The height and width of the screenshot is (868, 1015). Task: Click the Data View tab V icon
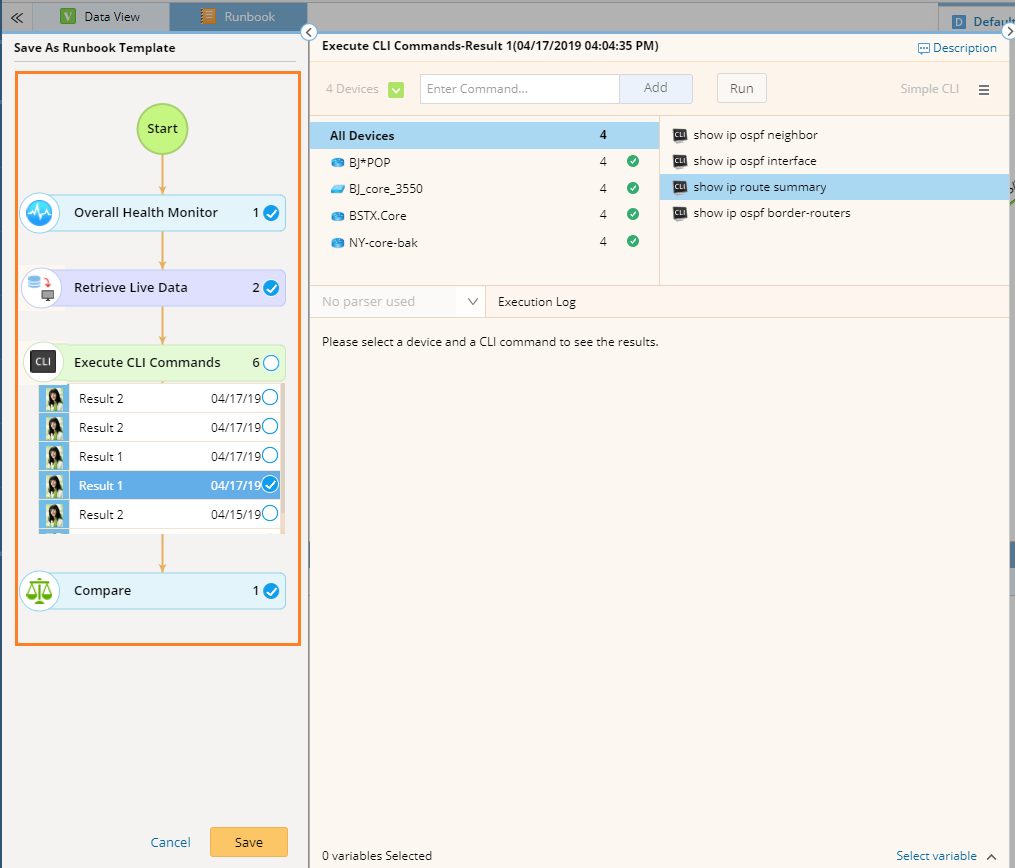pyautogui.click(x=68, y=16)
